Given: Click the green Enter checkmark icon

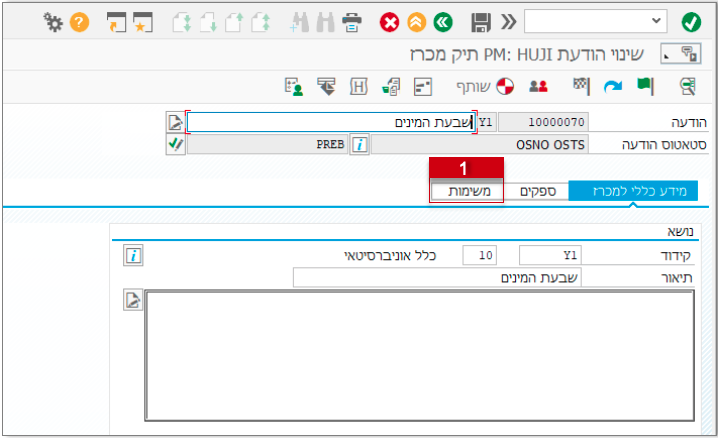Looking at the screenshot, I should point(690,21).
